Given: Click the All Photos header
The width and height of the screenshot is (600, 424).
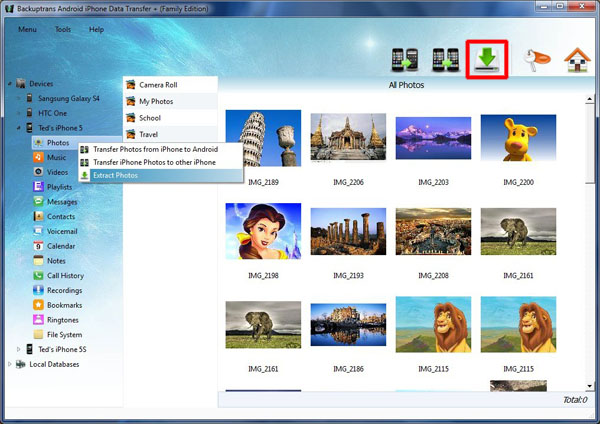Looking at the screenshot, I should point(406,85).
